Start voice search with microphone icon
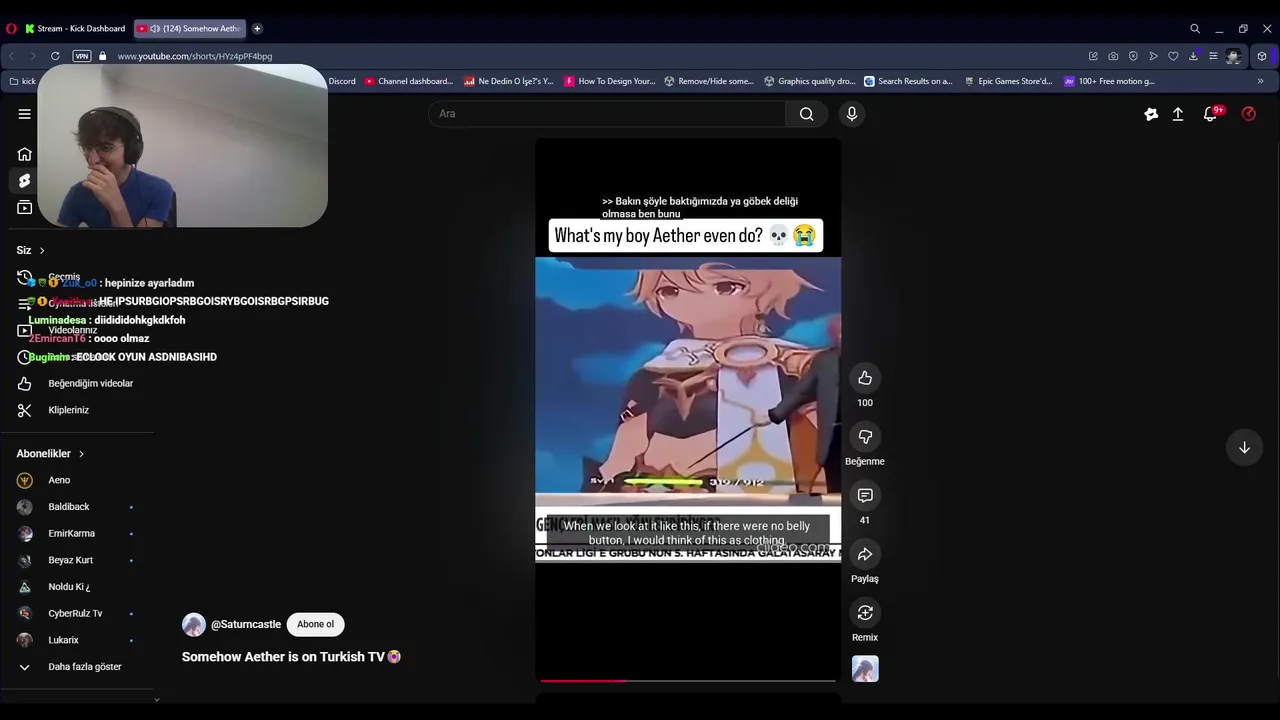The width and height of the screenshot is (1280, 720). point(852,114)
